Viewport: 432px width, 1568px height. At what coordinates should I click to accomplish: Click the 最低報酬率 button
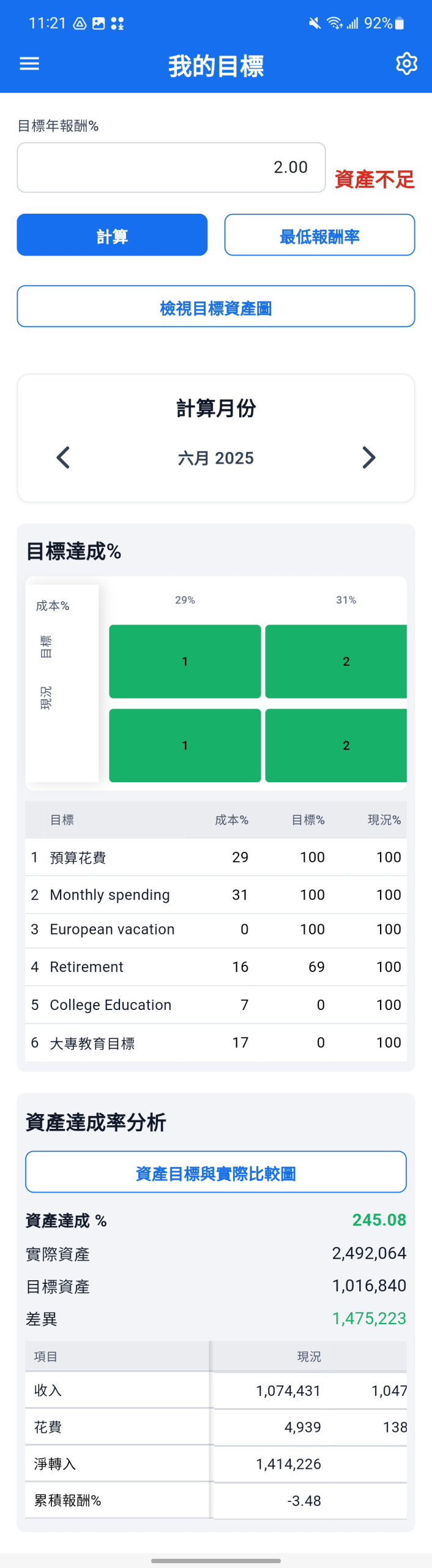tap(319, 235)
